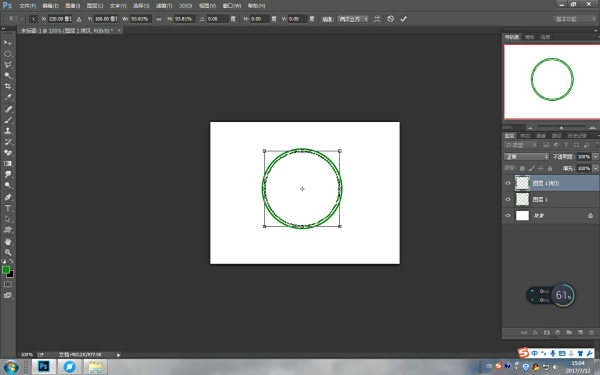600x375 pixels.
Task: Click the green foreground color swatch
Action: (6, 270)
